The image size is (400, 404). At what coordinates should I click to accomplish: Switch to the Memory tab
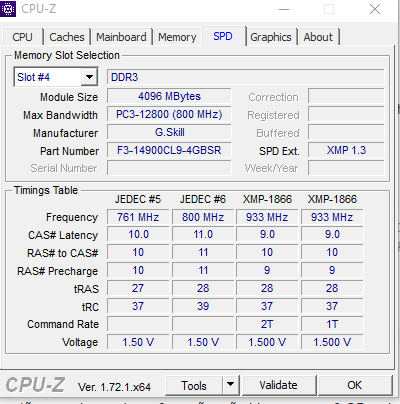coord(177,37)
